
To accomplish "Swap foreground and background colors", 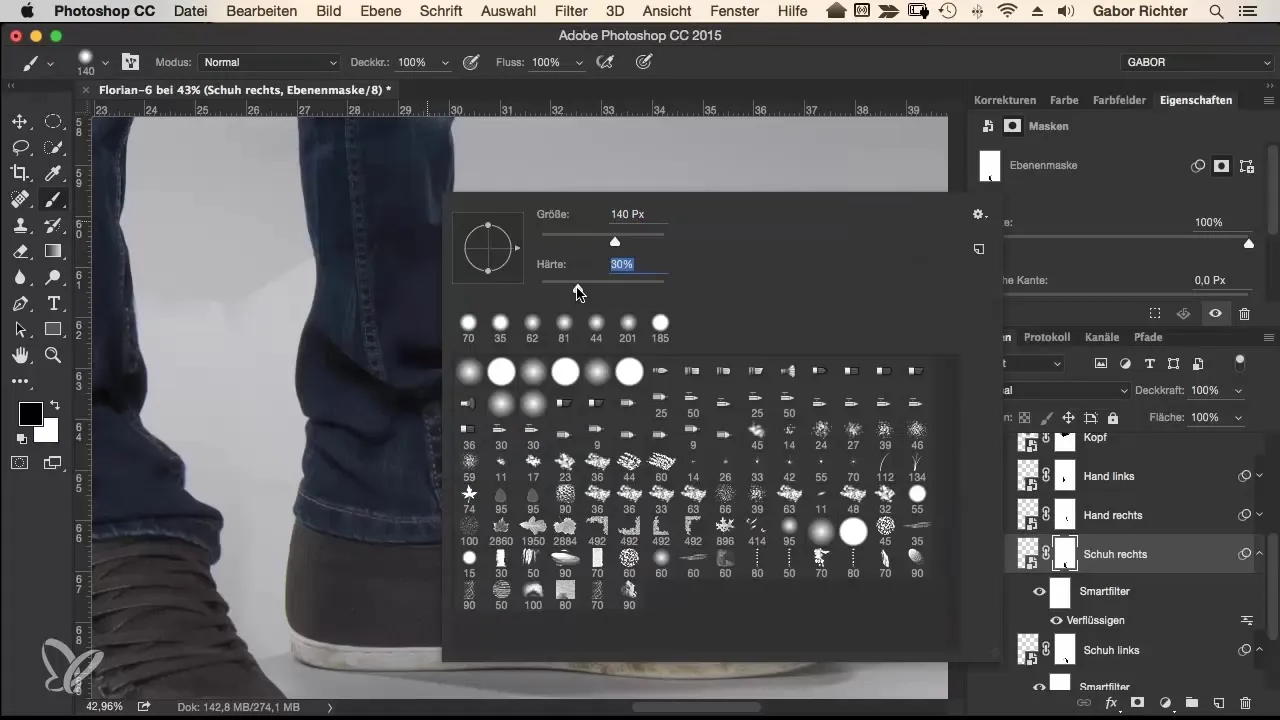I will click(x=54, y=406).
